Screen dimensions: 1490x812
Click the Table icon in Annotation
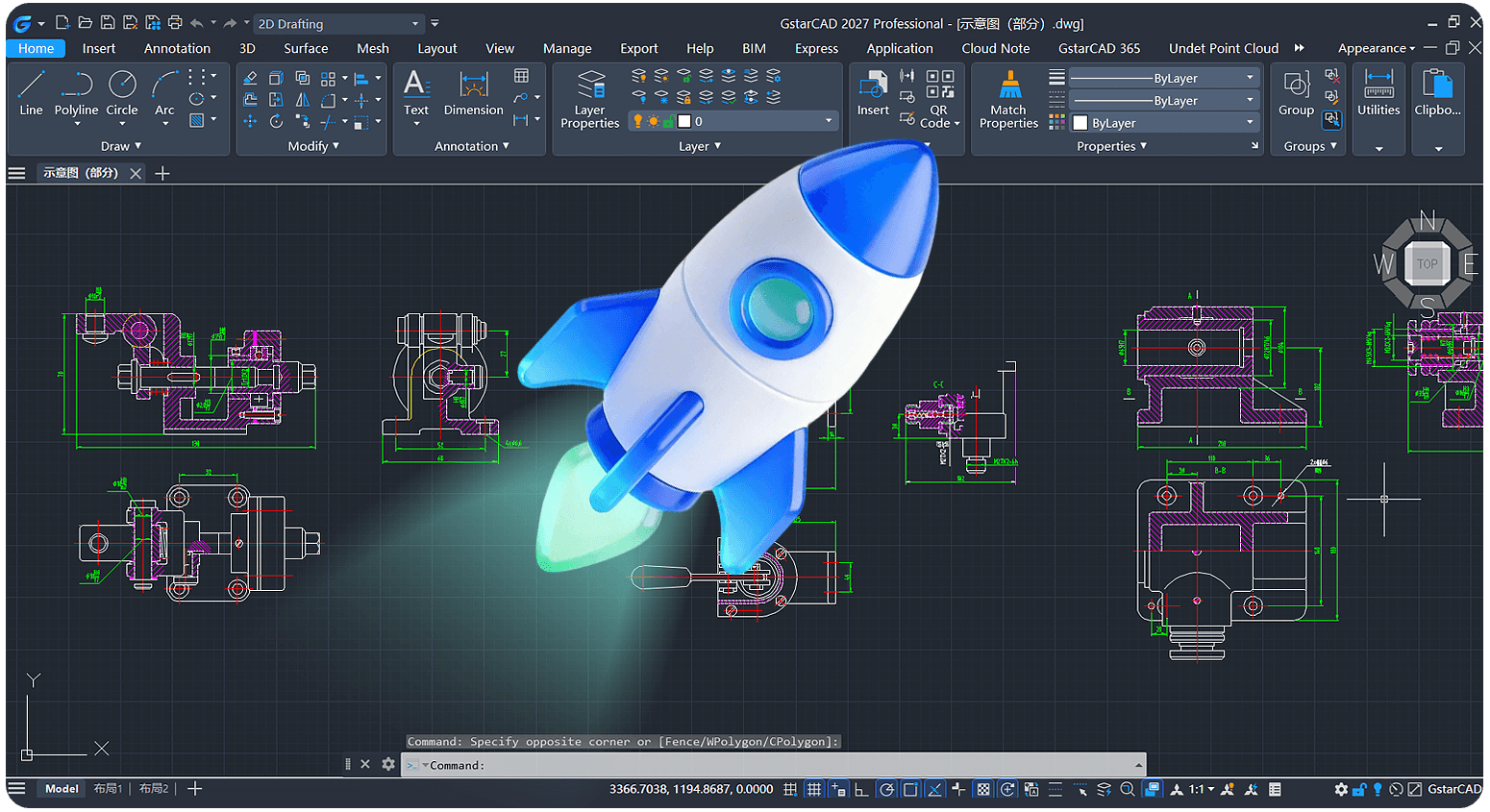pos(521,76)
